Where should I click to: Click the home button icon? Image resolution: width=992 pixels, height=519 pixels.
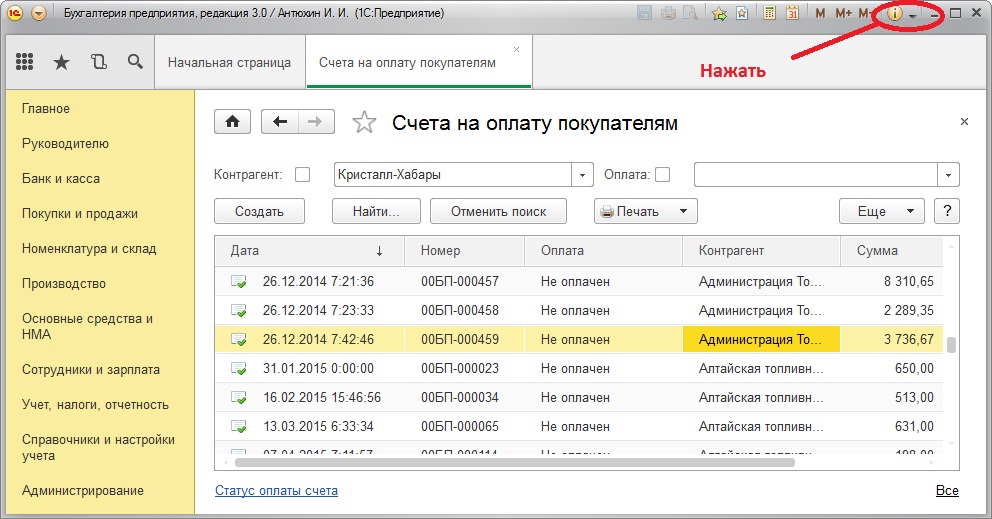point(232,122)
